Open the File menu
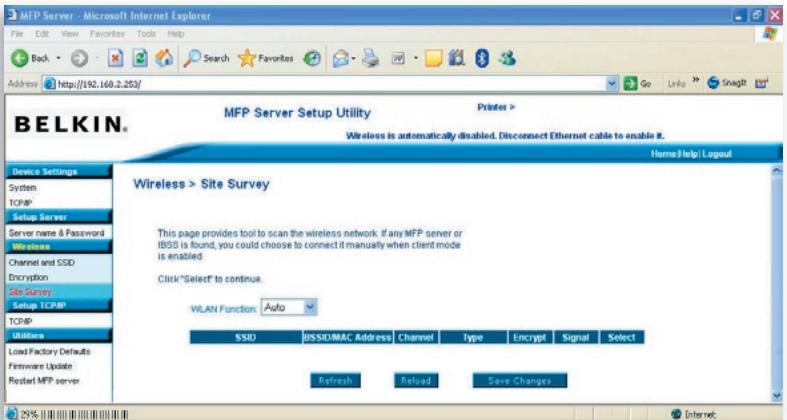 [17, 34]
